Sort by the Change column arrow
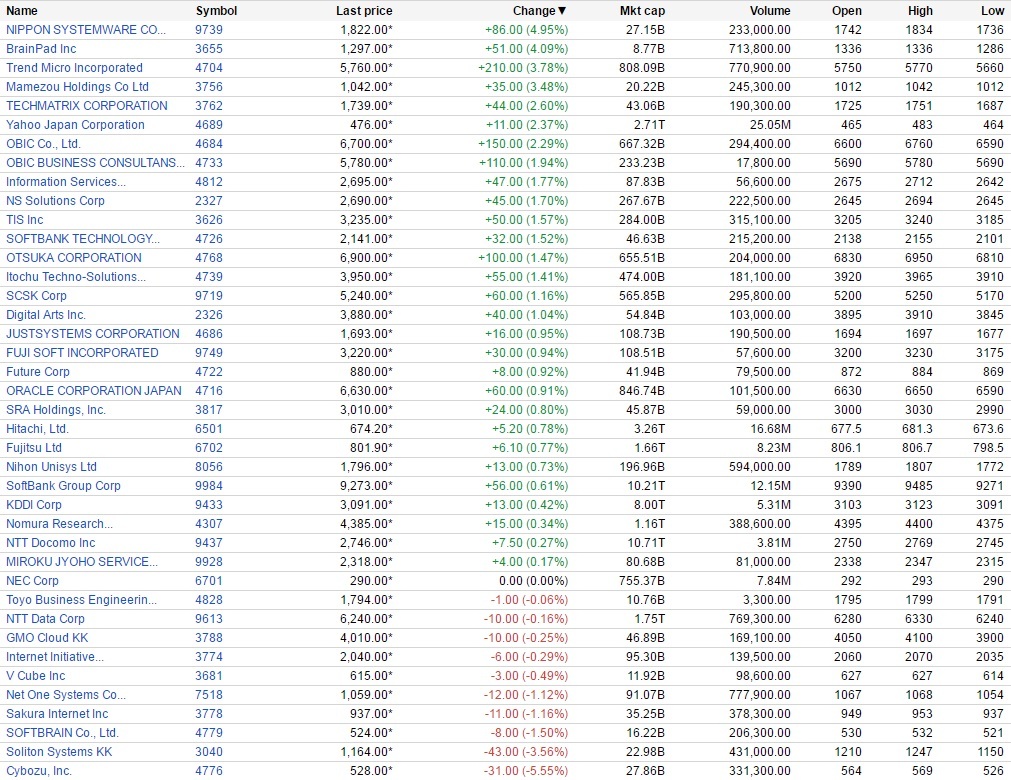This screenshot has height=780, width=1011. click(x=562, y=11)
